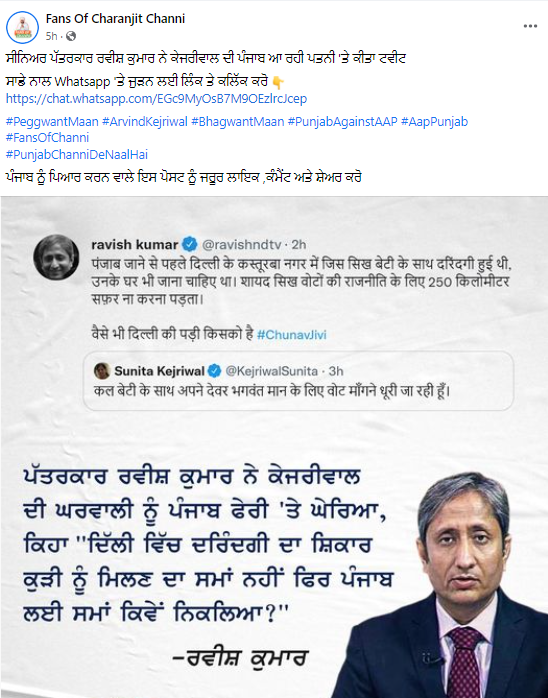Click the #FansOfChanni hashtag
The width and height of the screenshot is (548, 698).
48,138
